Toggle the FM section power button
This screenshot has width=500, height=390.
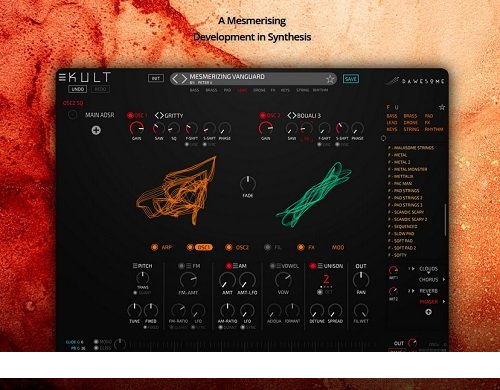(x=181, y=266)
